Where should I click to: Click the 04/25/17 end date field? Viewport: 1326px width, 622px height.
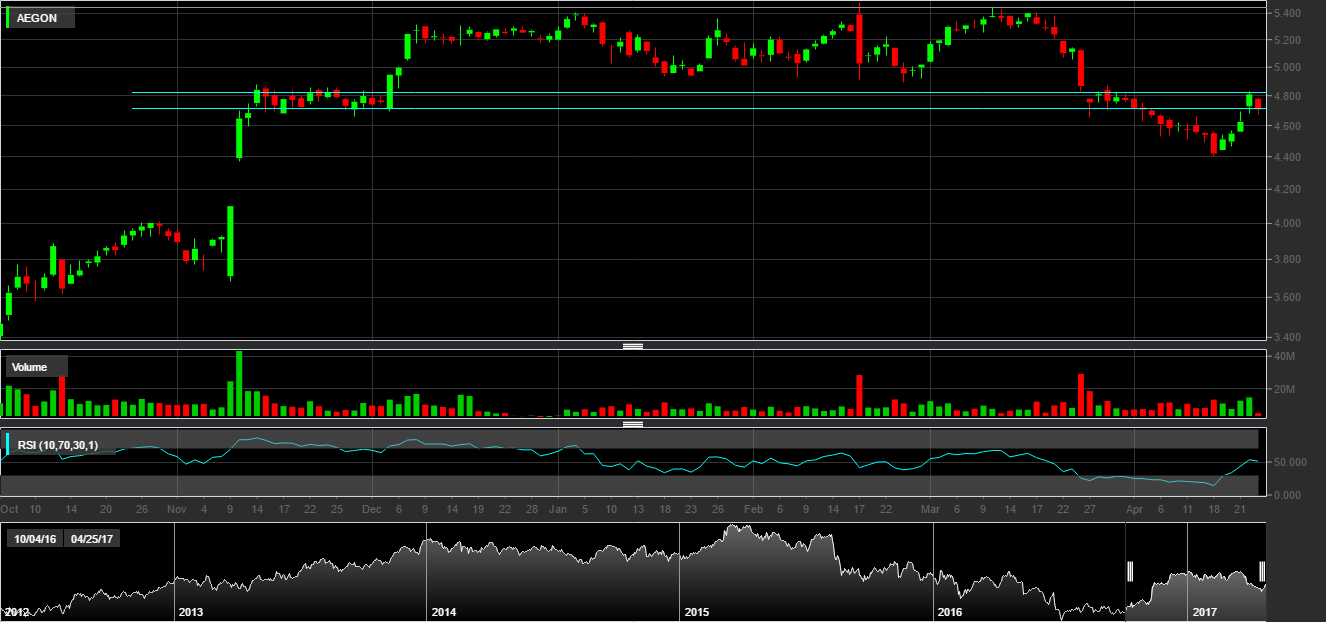(x=93, y=538)
